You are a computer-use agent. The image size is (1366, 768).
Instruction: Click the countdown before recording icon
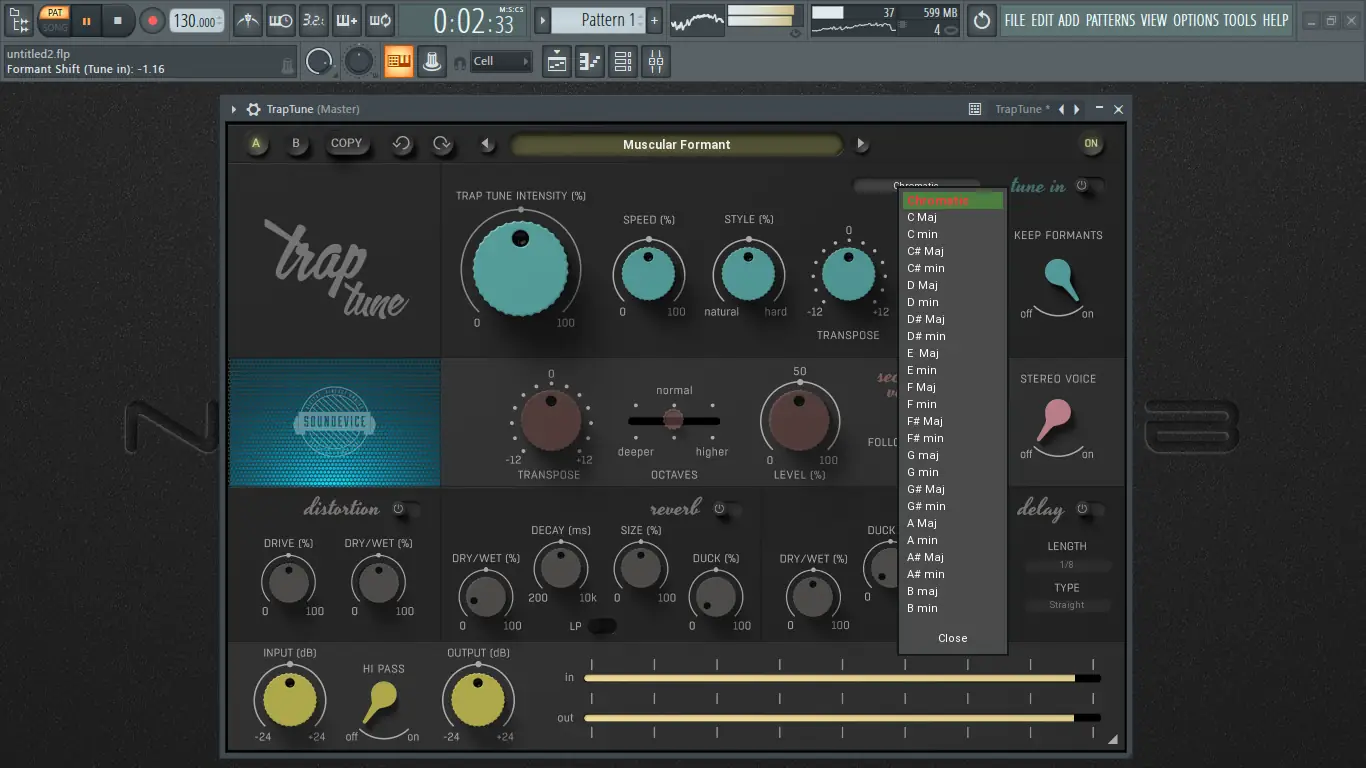314,20
